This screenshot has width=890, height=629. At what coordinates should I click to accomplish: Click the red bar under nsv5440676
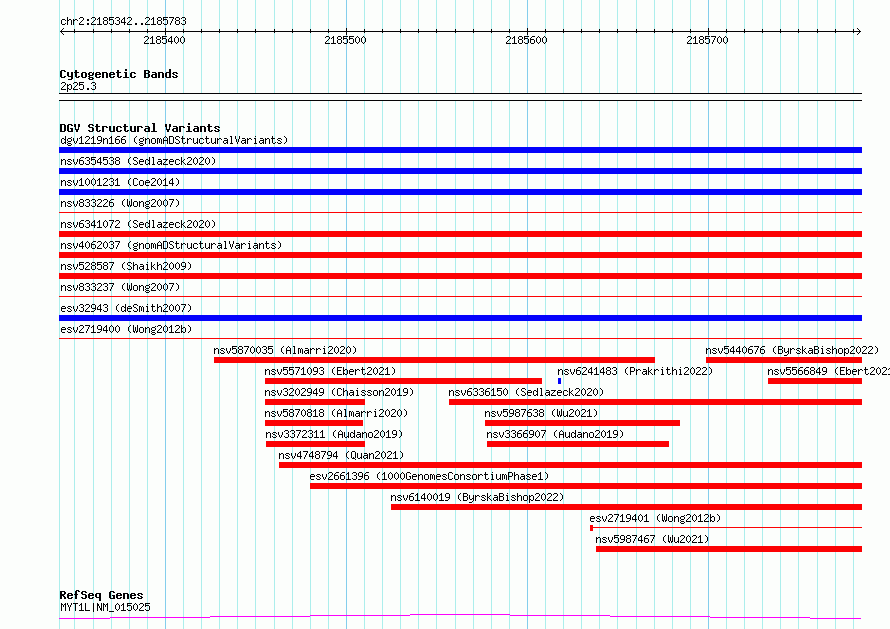pyautogui.click(x=784, y=360)
